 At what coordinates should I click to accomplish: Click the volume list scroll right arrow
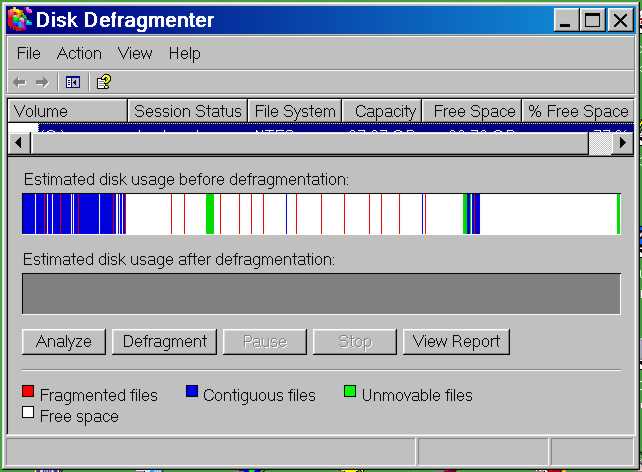pos(623,144)
